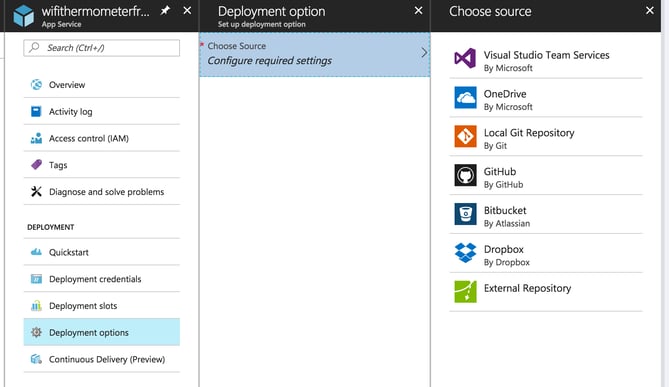This screenshot has width=669, height=387.
Task: Click the Deployment options gear icon
Action: (36, 332)
